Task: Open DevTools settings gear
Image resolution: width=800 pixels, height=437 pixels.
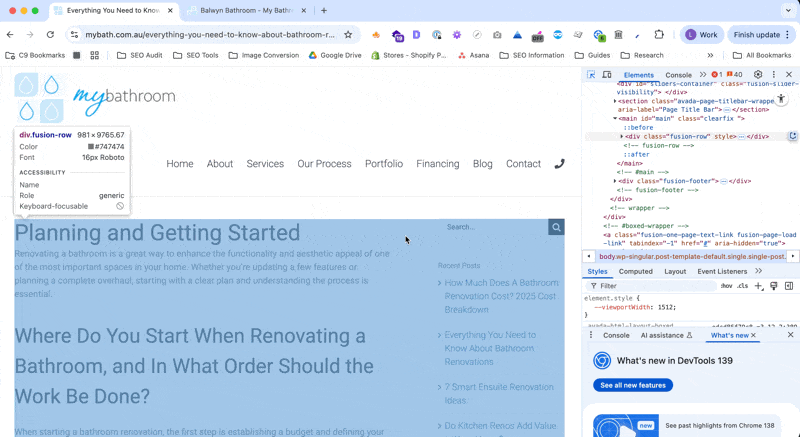Action: click(x=757, y=75)
